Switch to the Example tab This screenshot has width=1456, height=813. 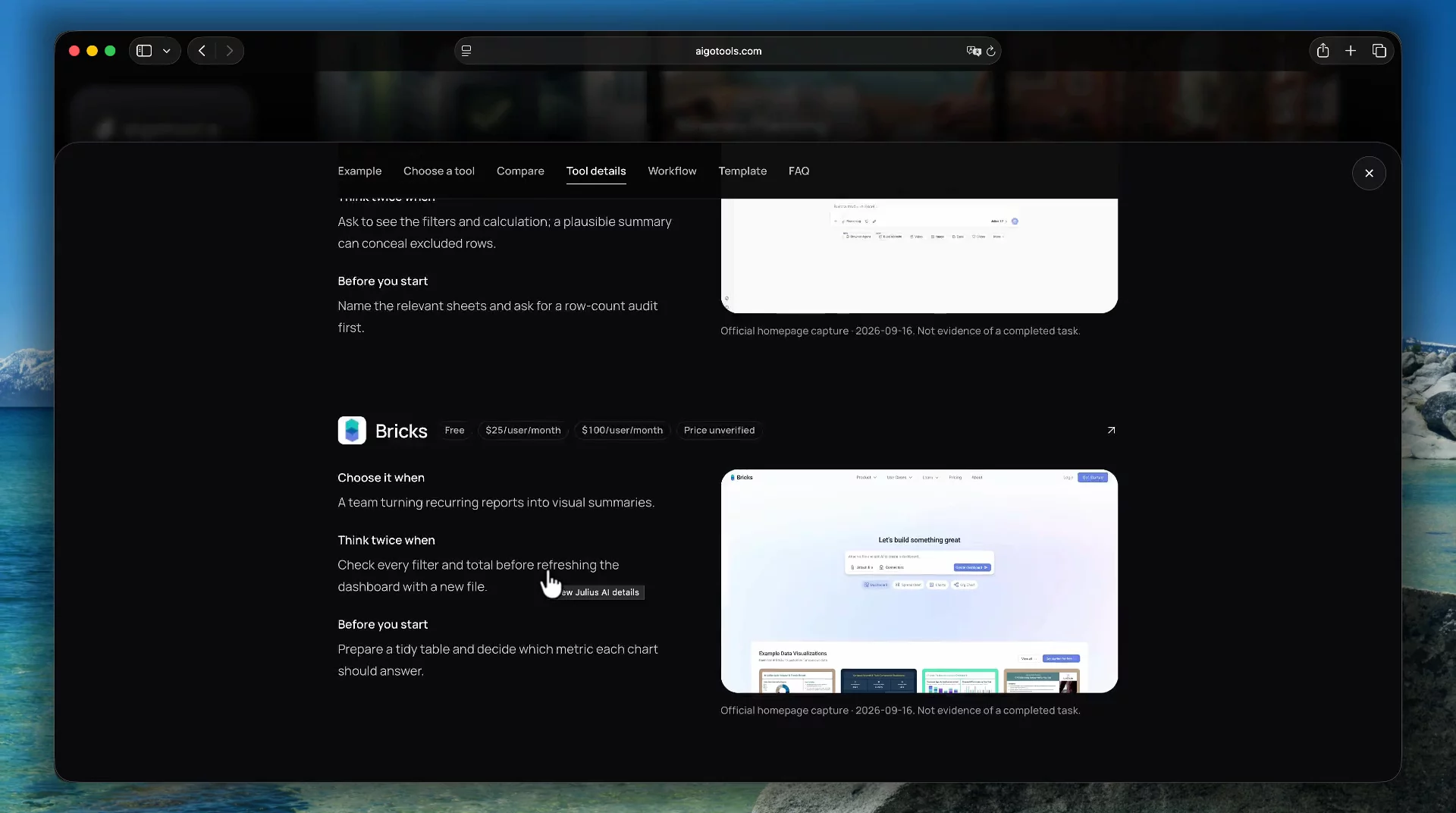(x=359, y=171)
